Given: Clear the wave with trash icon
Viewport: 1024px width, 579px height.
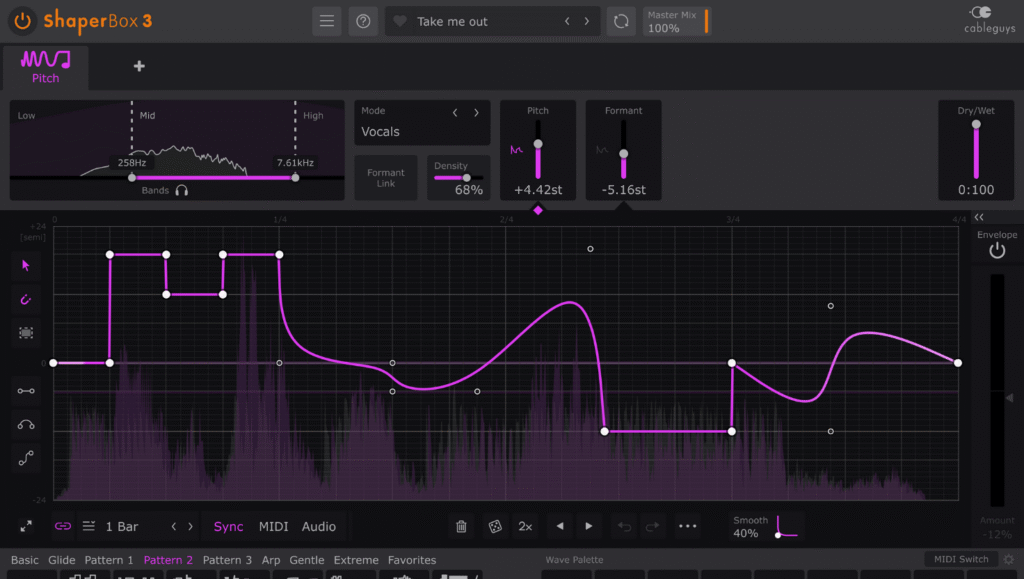Looking at the screenshot, I should click(x=461, y=526).
